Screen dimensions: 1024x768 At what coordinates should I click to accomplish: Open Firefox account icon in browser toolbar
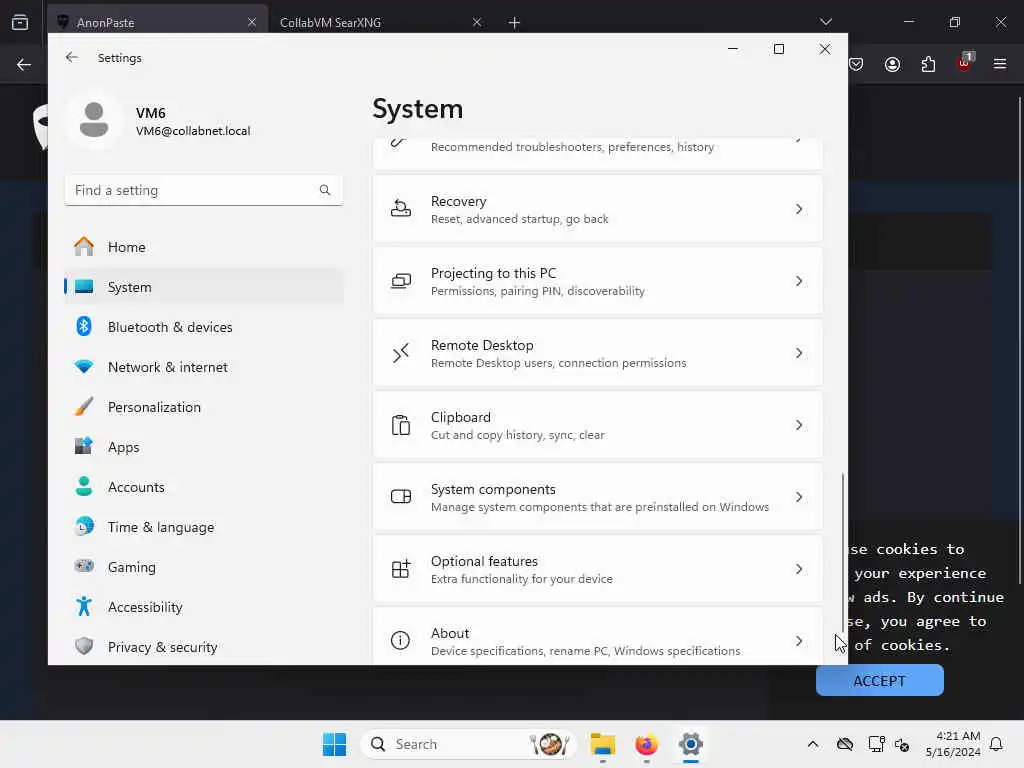pyautogui.click(x=892, y=64)
